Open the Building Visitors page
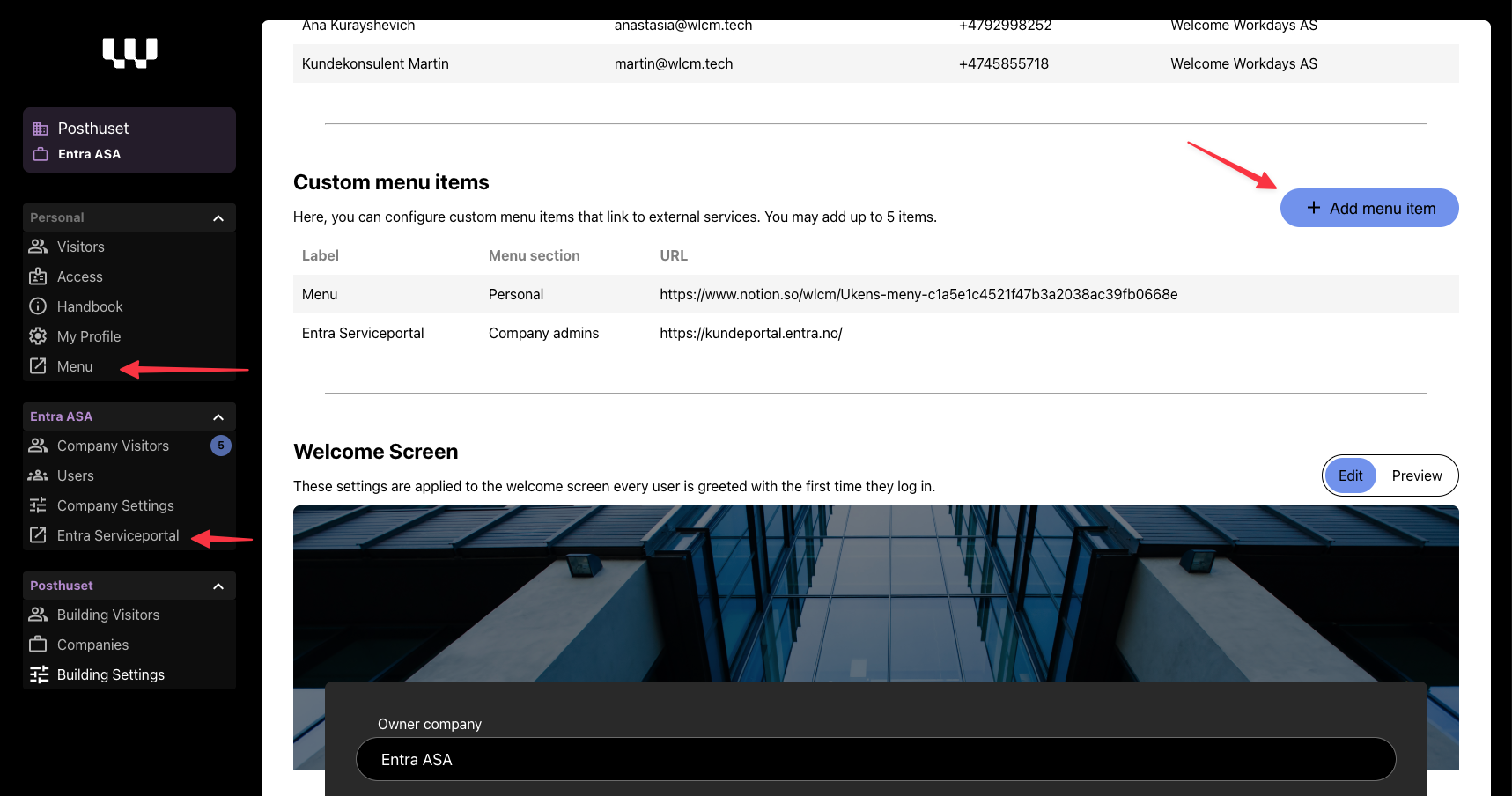 107,615
